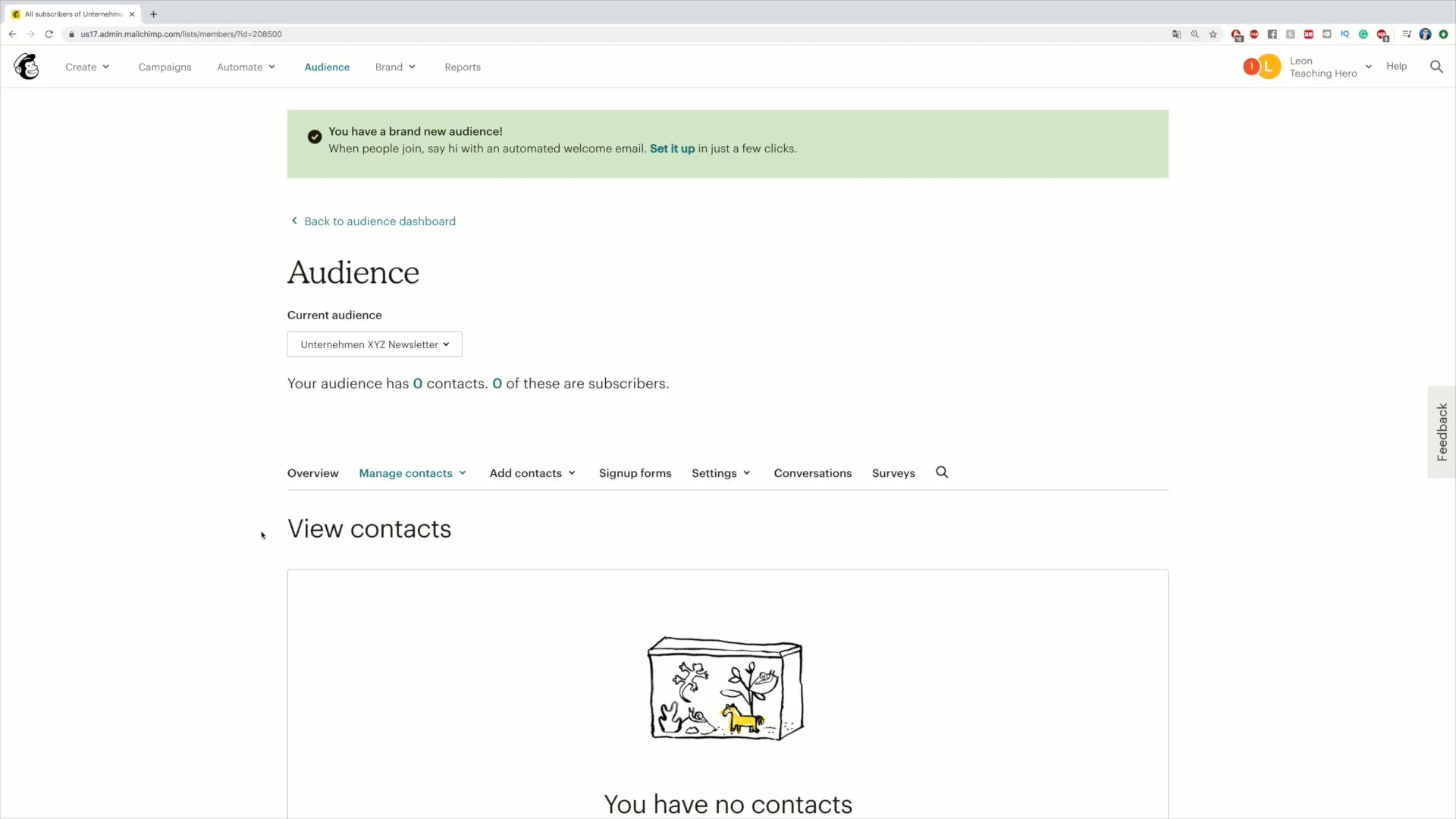Viewport: 1456px width, 819px height.
Task: Expand the Unternehmen XYZ Newsletter dropdown
Action: coord(375,344)
